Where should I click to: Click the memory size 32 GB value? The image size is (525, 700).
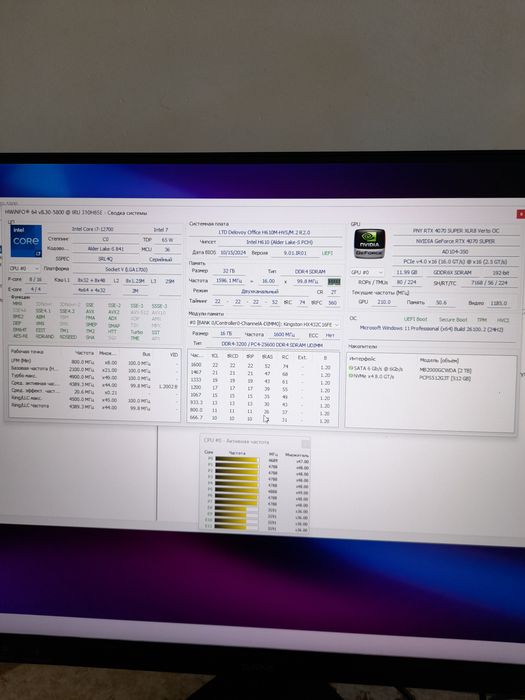[x=231, y=271]
